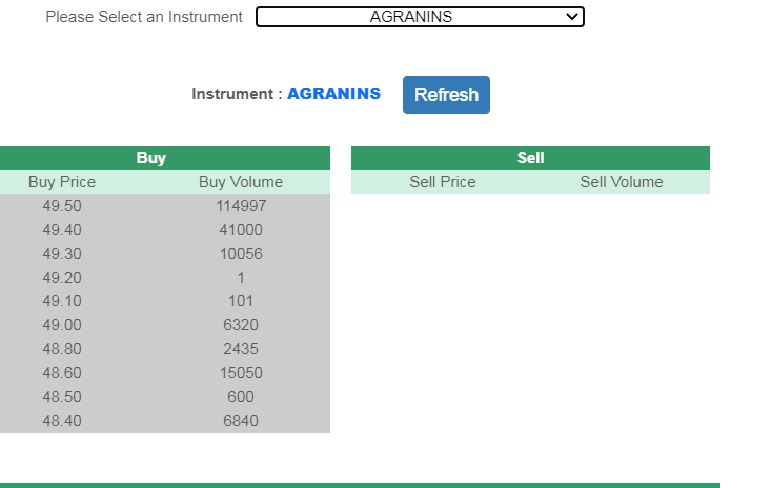
Task: Click the 41000 volume value
Action: [241, 230]
